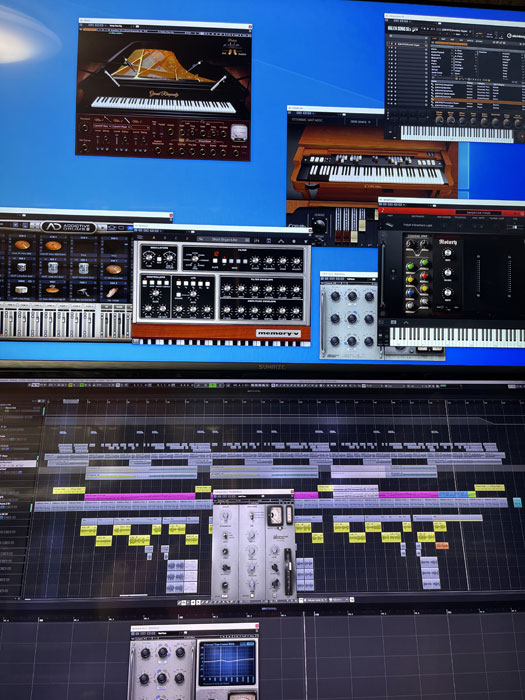Click the Addictive Drums logo badge

click(69, 227)
